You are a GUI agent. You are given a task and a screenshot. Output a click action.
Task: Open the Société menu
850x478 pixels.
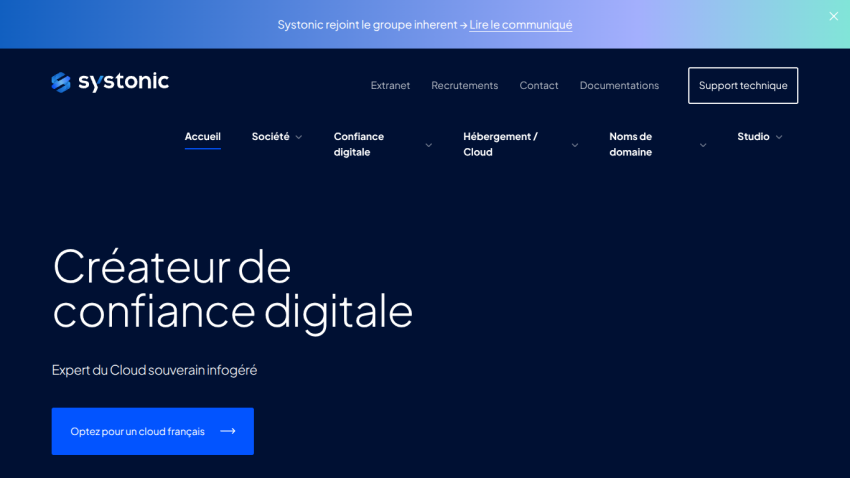tap(271, 137)
